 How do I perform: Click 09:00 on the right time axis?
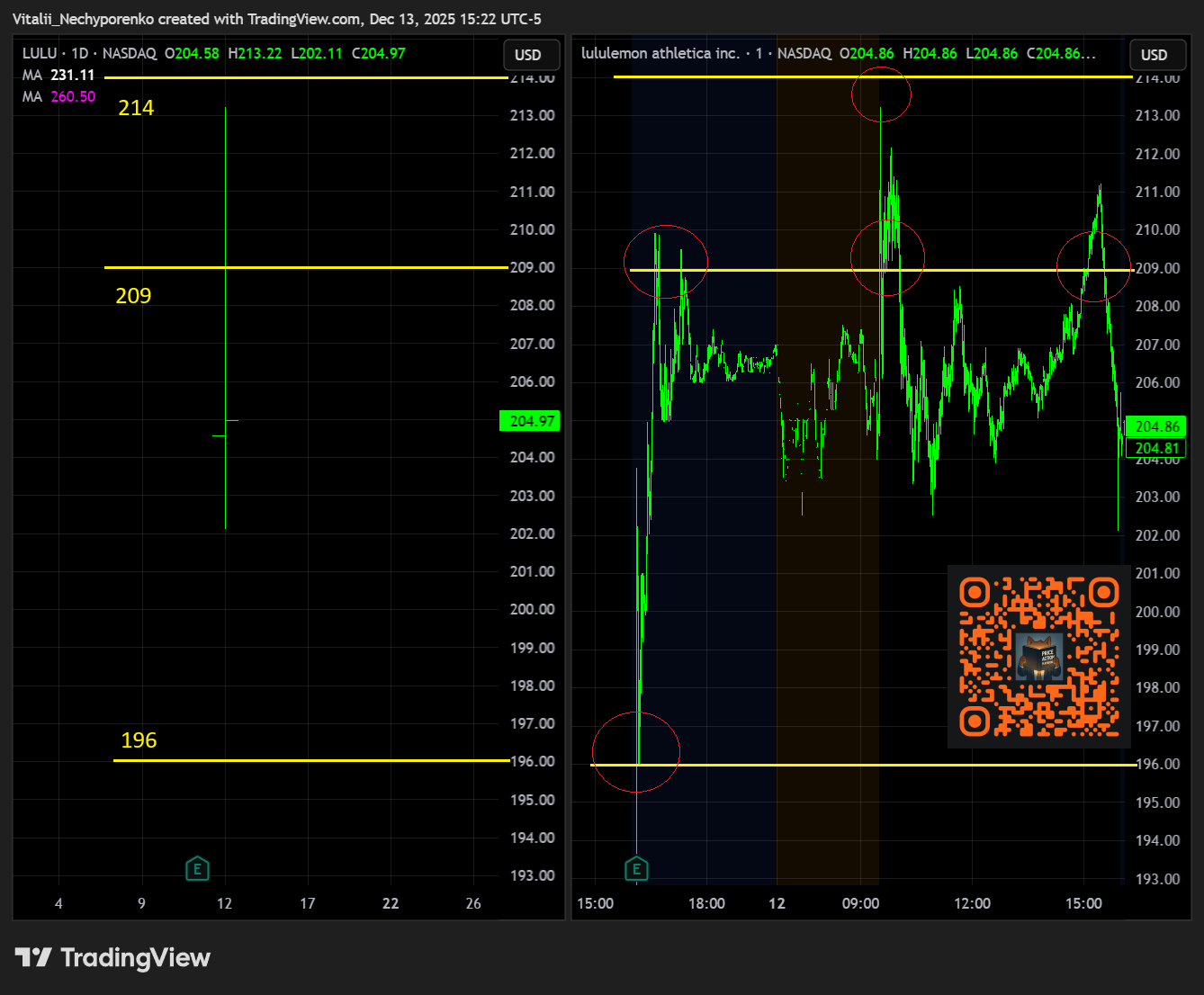[860, 903]
